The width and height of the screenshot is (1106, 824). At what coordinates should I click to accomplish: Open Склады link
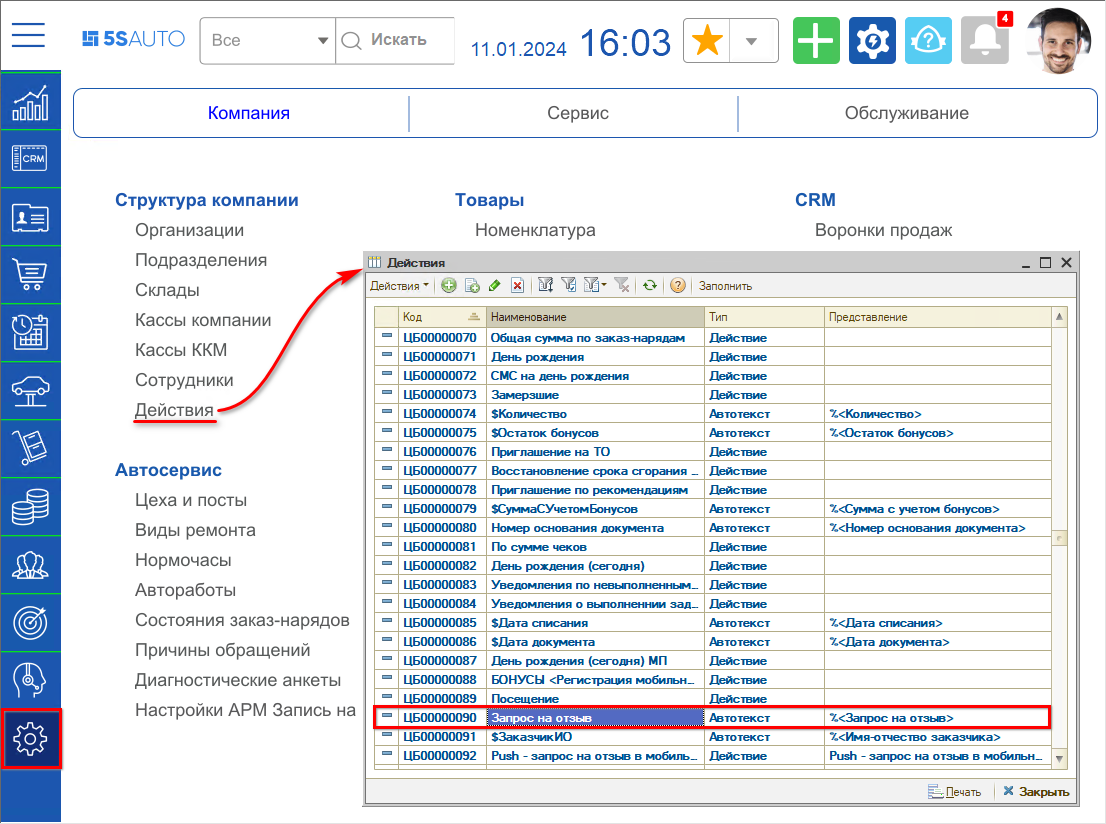167,290
